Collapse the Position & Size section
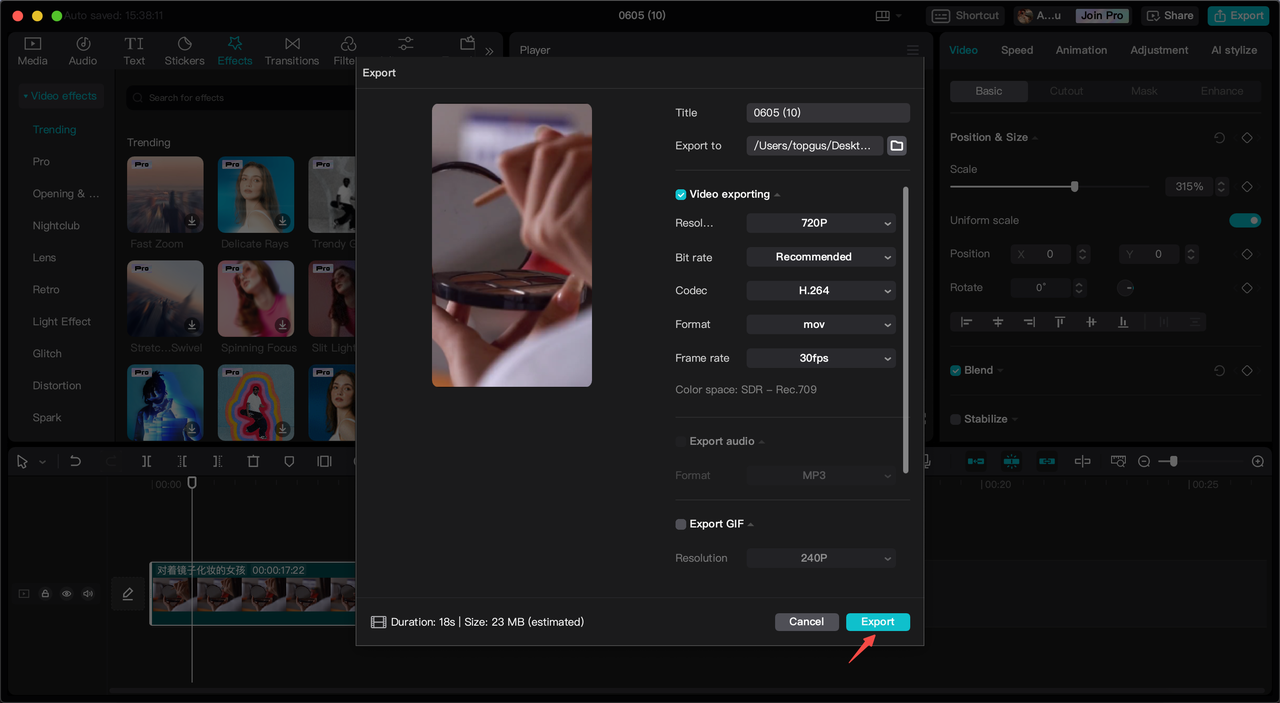This screenshot has width=1280, height=703. pyautogui.click(x=1035, y=138)
